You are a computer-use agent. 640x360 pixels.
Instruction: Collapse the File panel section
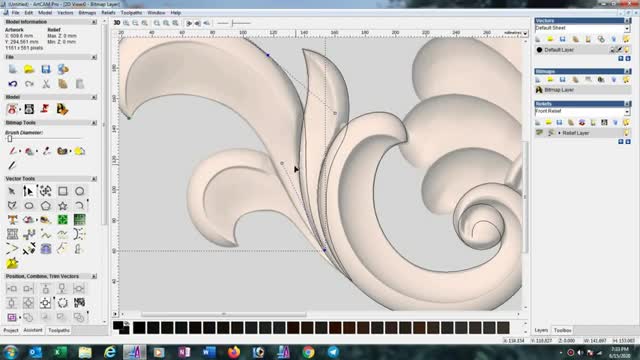pos(94,58)
